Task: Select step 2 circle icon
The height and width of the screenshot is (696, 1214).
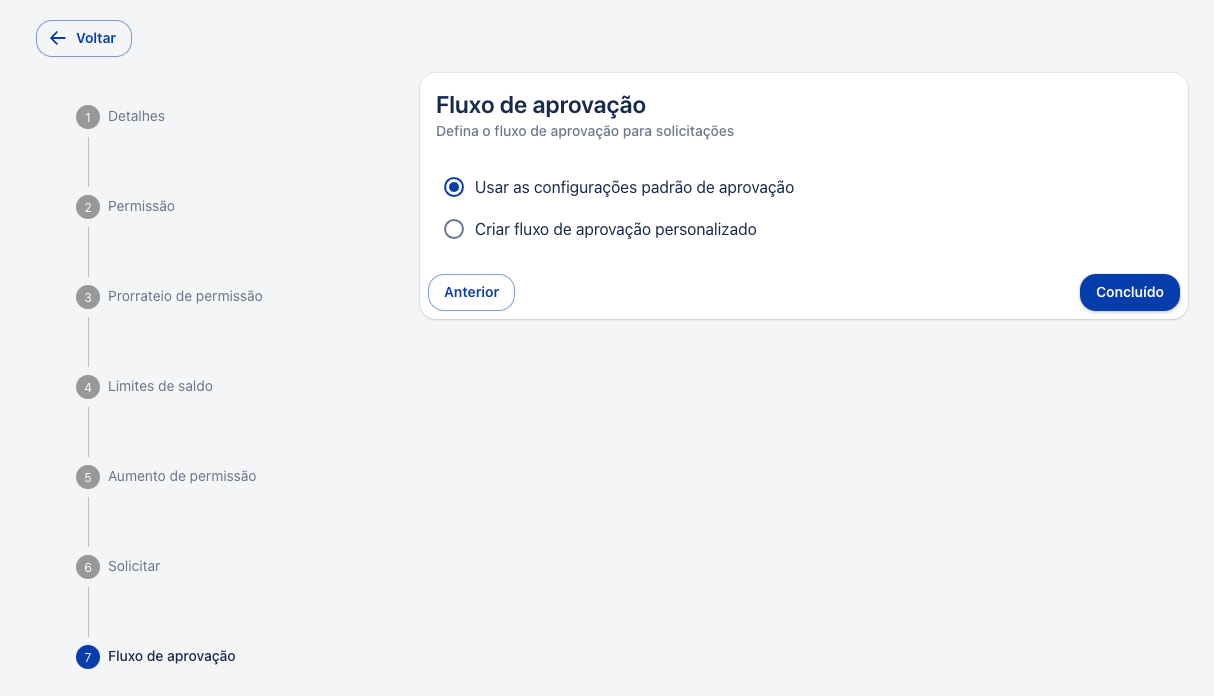Action: (x=88, y=207)
